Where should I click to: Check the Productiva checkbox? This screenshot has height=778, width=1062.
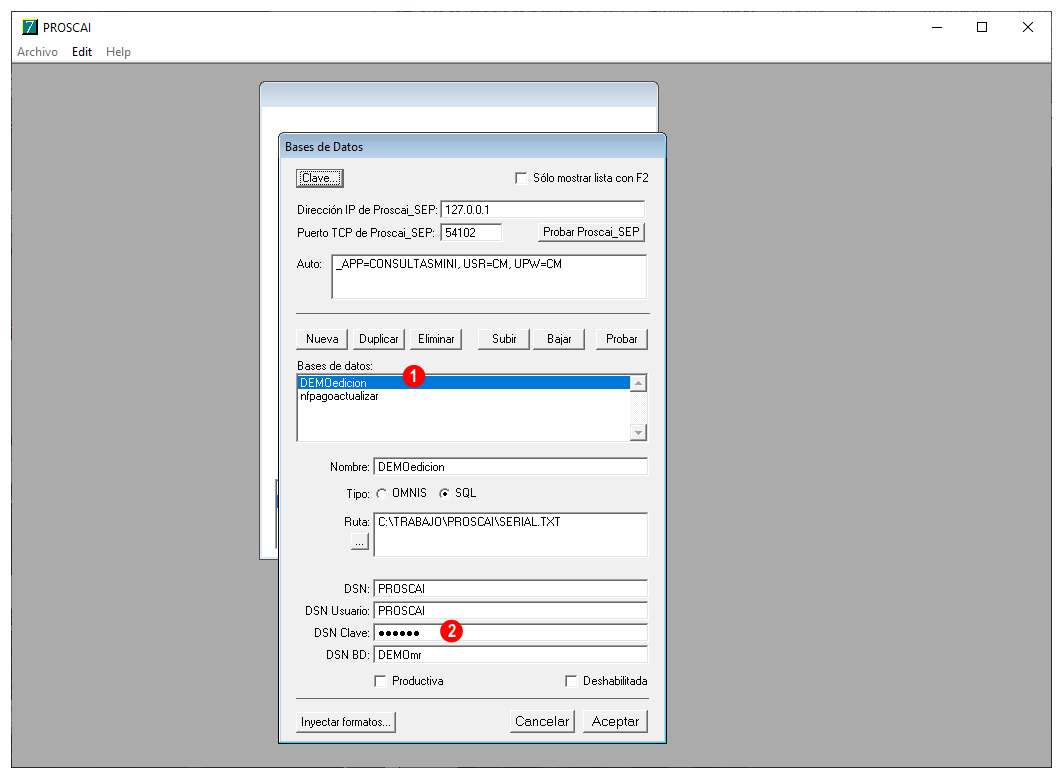pyautogui.click(x=381, y=681)
